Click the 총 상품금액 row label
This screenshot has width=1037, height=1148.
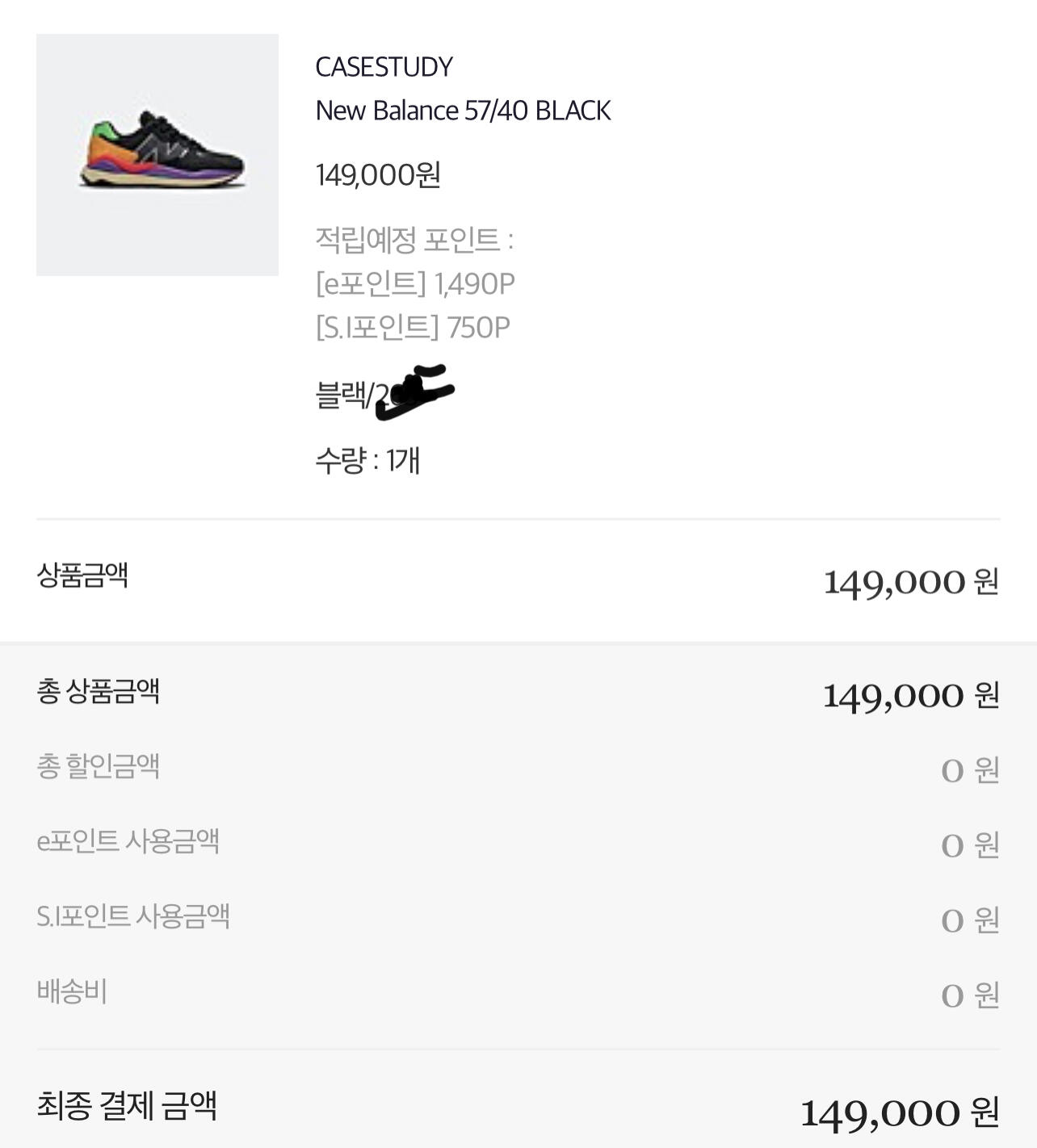[98, 690]
